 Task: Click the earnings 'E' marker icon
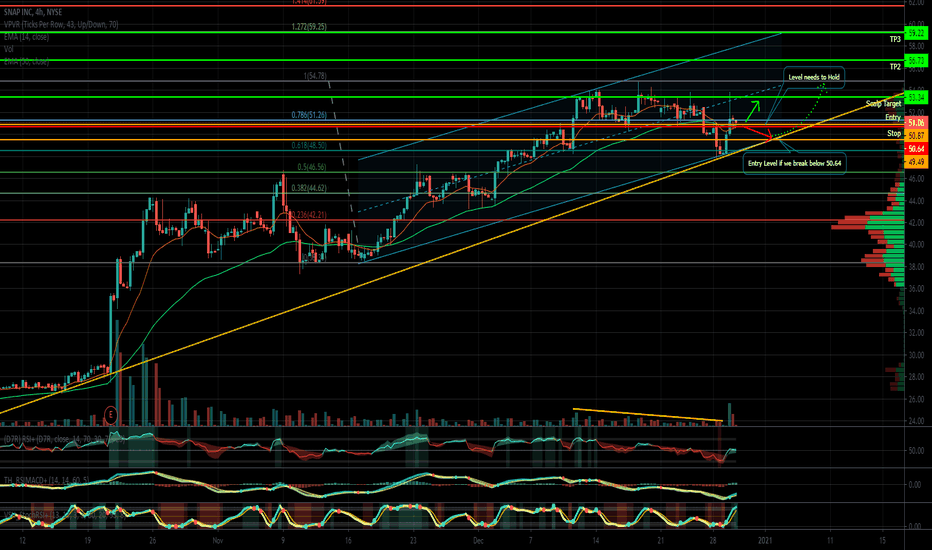(110, 414)
